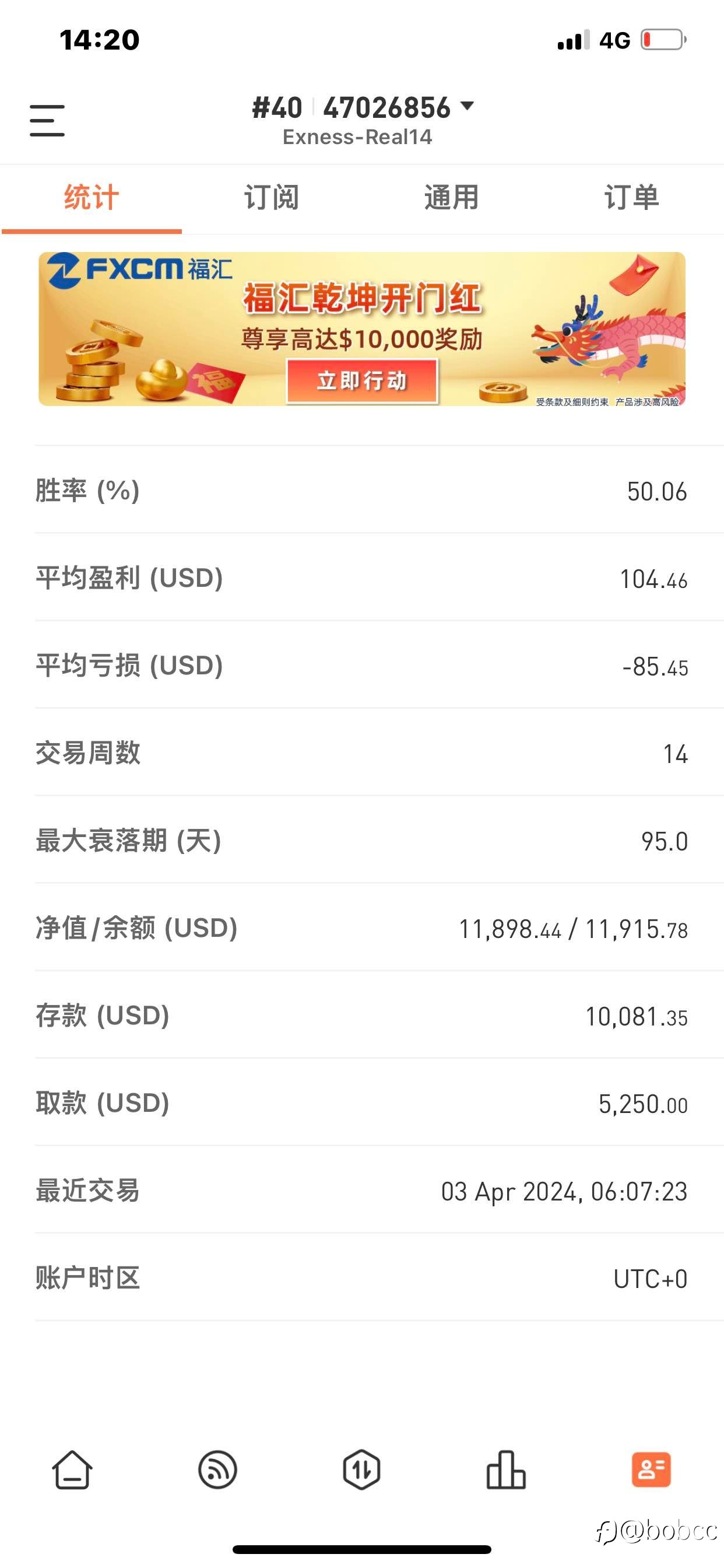Viewport: 724px width, 1568px height.
Task: Tap the Exness-Real14 server label
Action: click(x=357, y=137)
